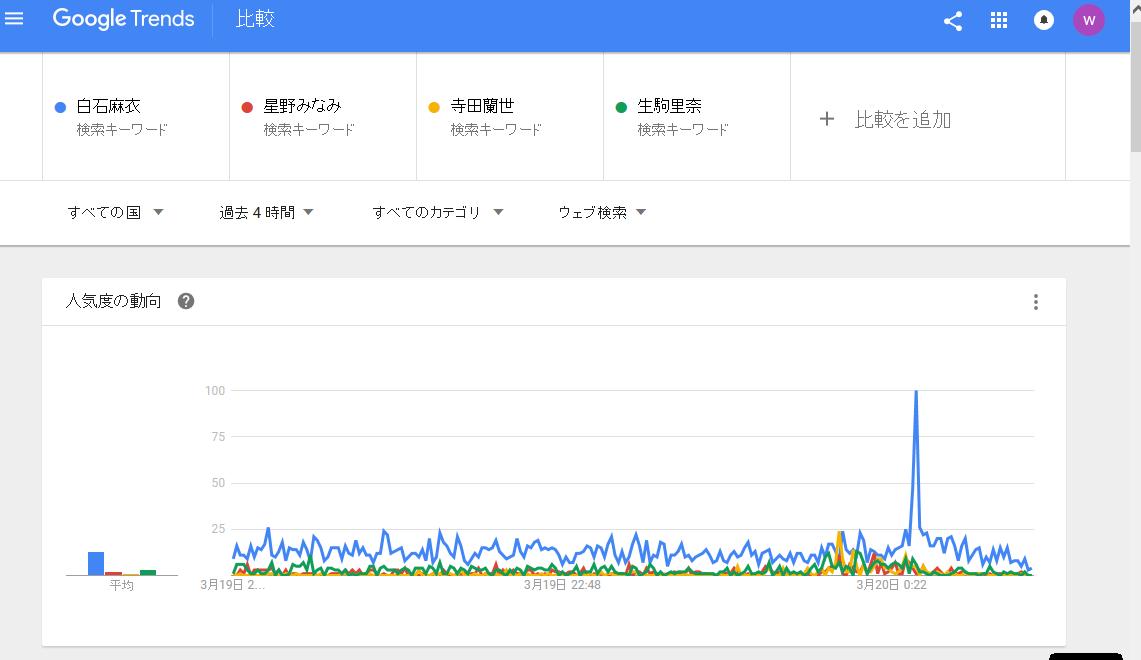The width and height of the screenshot is (1141, 660).
Task: Click the 星野みなみ red color dot
Action: click(247, 108)
